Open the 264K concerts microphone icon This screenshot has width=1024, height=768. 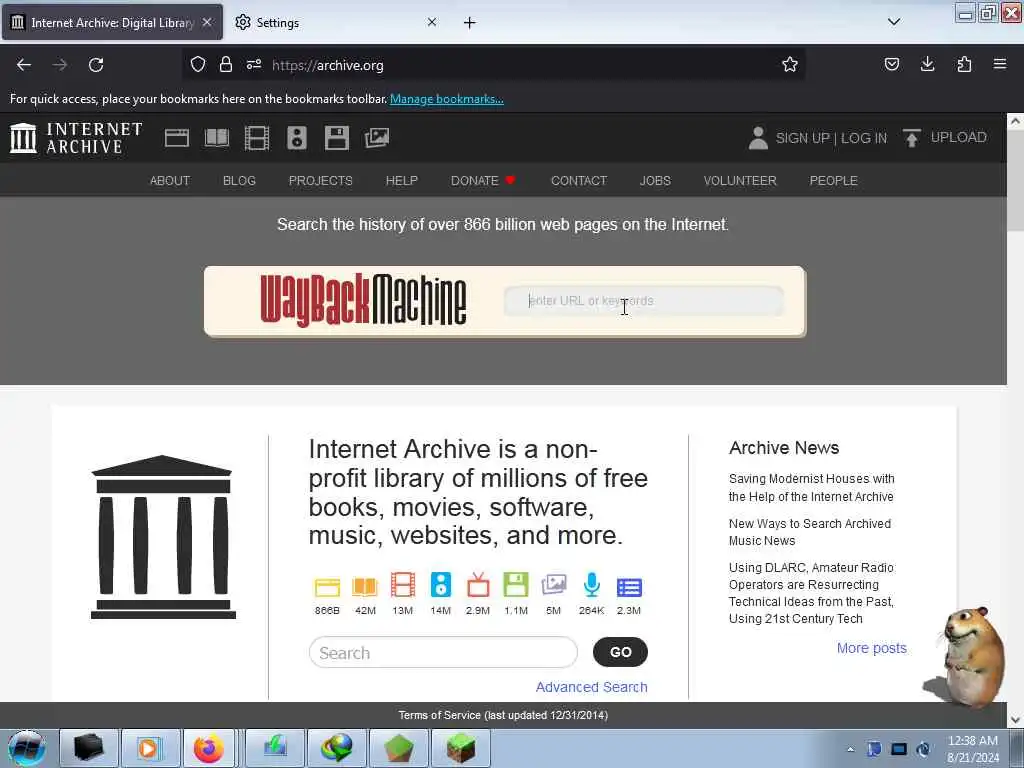592,585
